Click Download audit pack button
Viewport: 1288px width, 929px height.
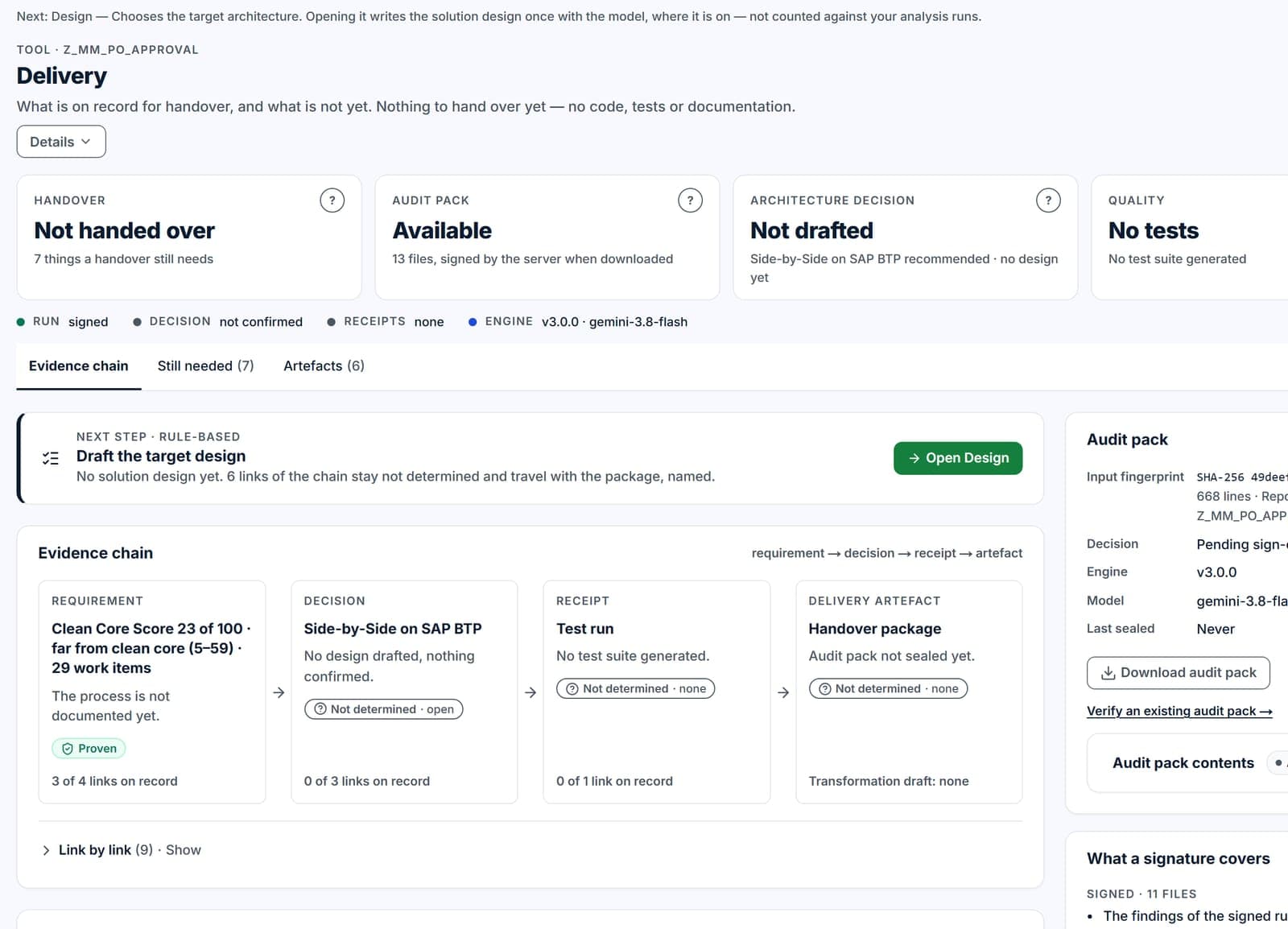click(1179, 673)
